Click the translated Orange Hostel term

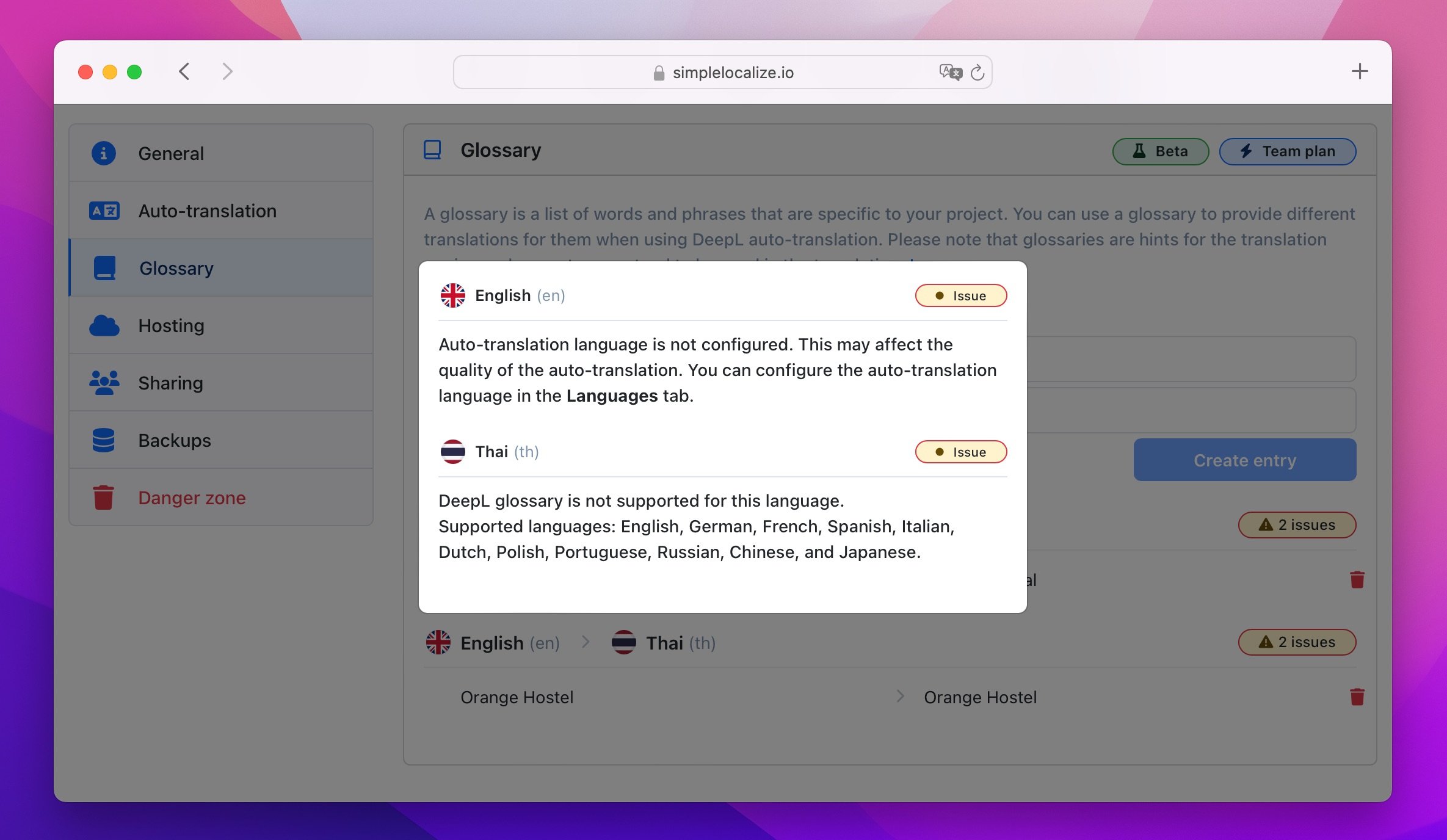(980, 697)
